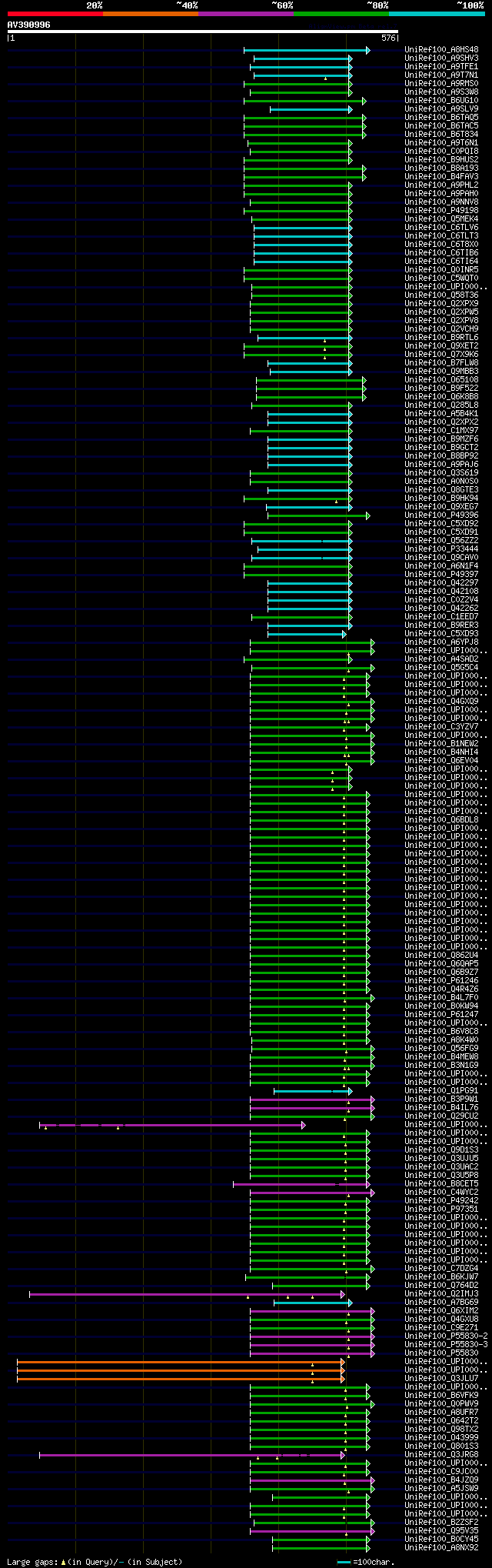Click the UniRef100_B7FLW8 label
The height and width of the screenshot is (1568, 492).
[x=442, y=363]
